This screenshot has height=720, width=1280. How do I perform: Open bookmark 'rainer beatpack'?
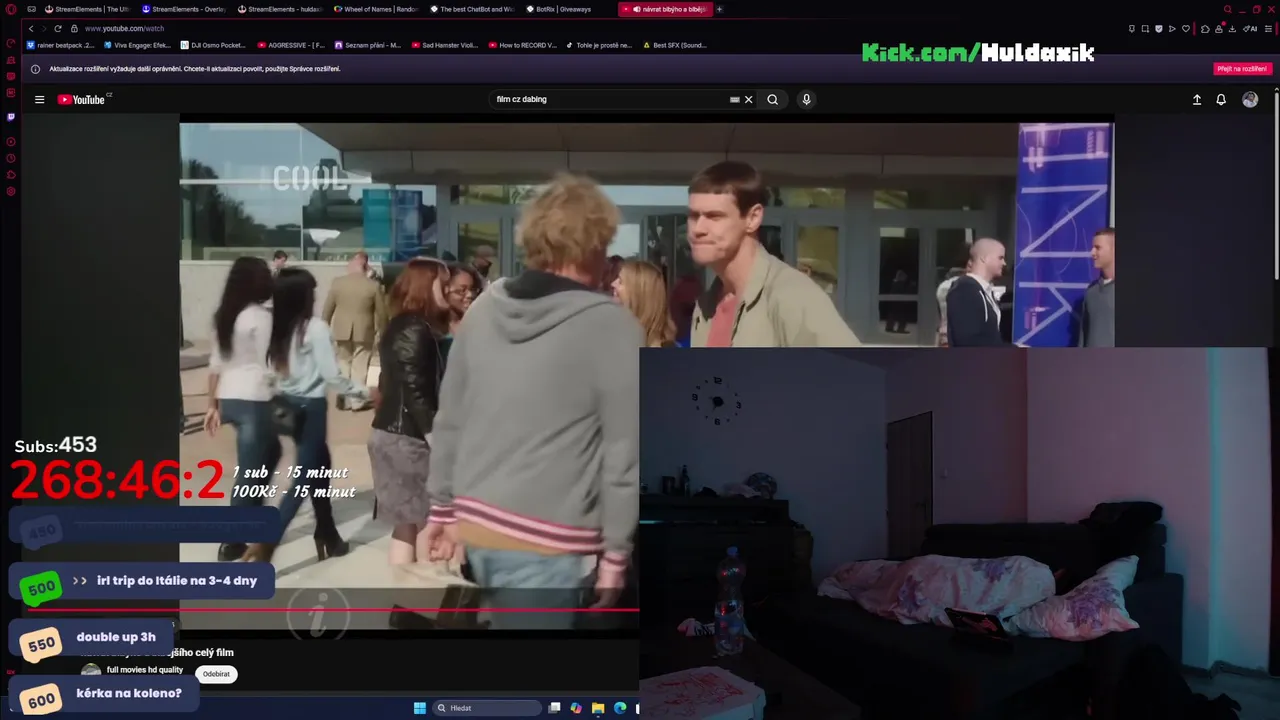(61, 45)
